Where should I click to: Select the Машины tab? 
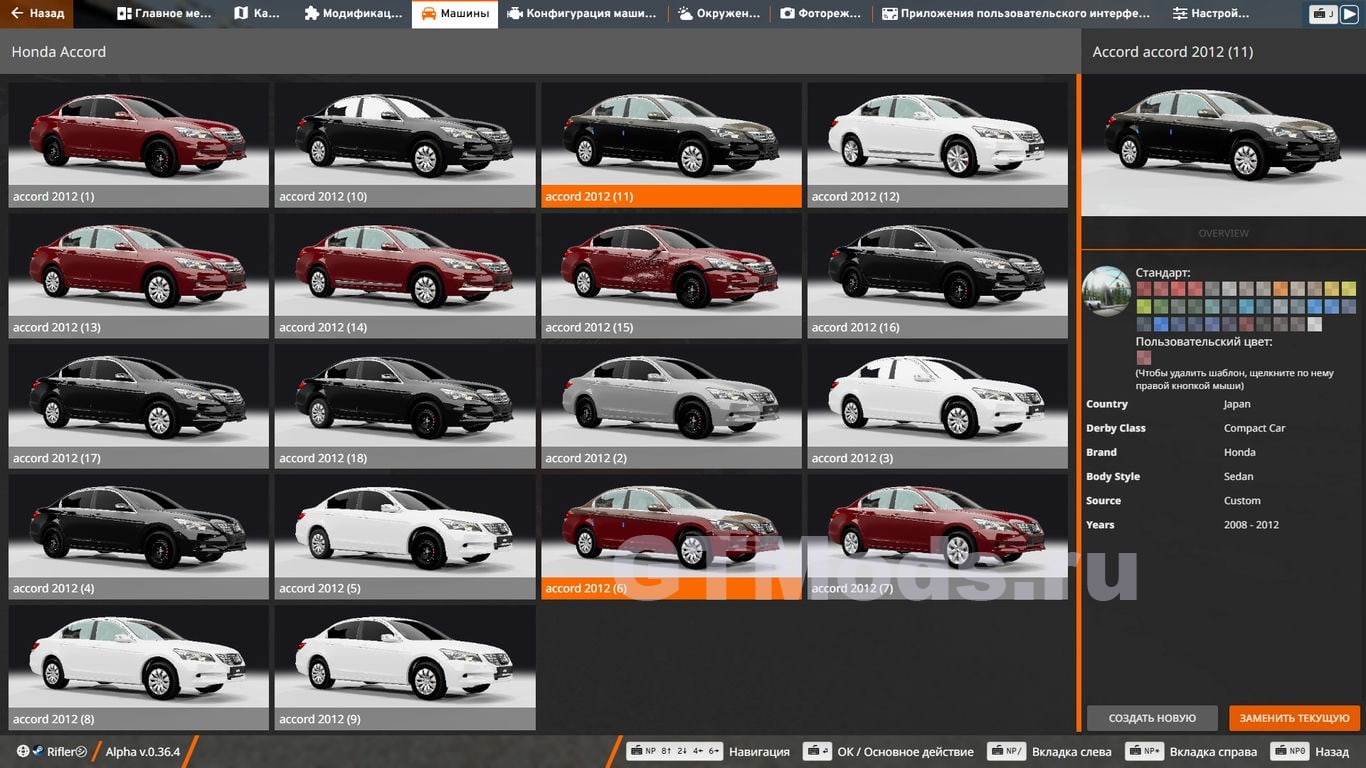click(x=455, y=14)
